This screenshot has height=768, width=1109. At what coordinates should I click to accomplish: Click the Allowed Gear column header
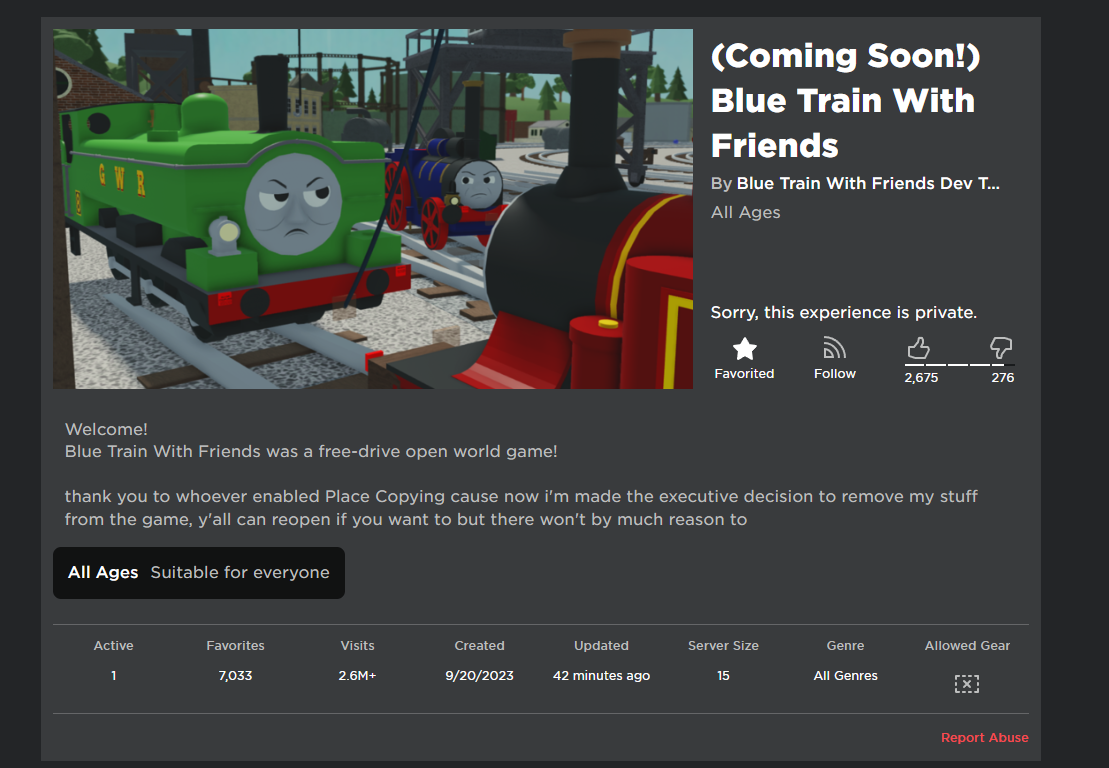pyautogui.click(x=967, y=646)
